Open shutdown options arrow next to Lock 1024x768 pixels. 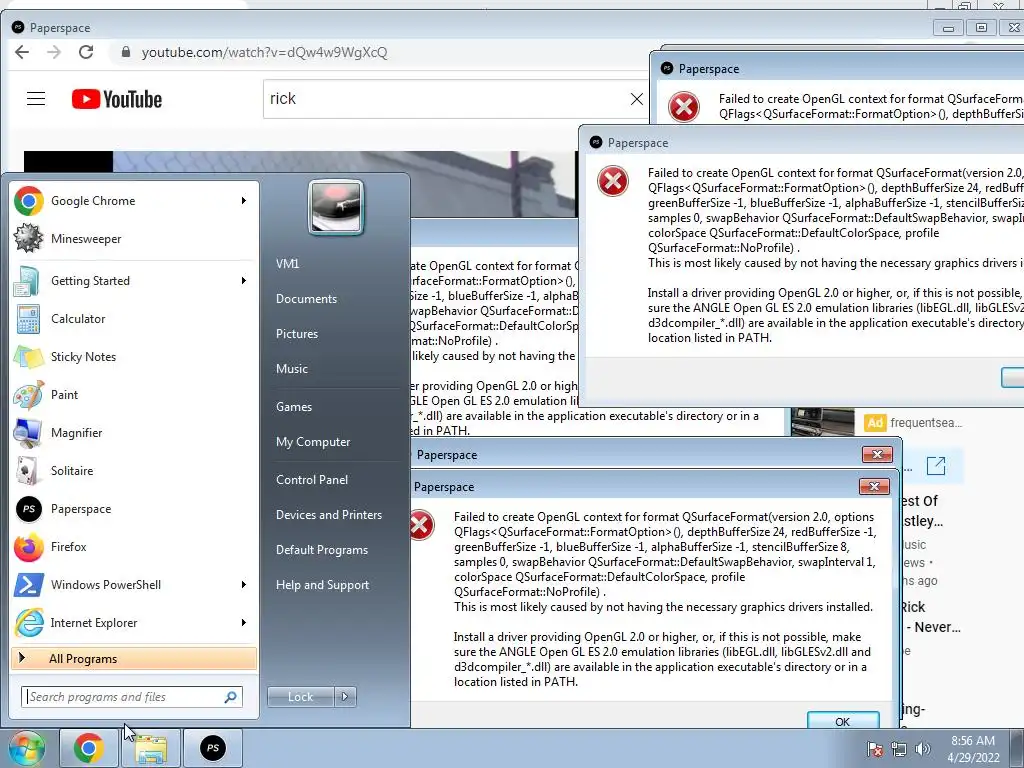(x=345, y=697)
